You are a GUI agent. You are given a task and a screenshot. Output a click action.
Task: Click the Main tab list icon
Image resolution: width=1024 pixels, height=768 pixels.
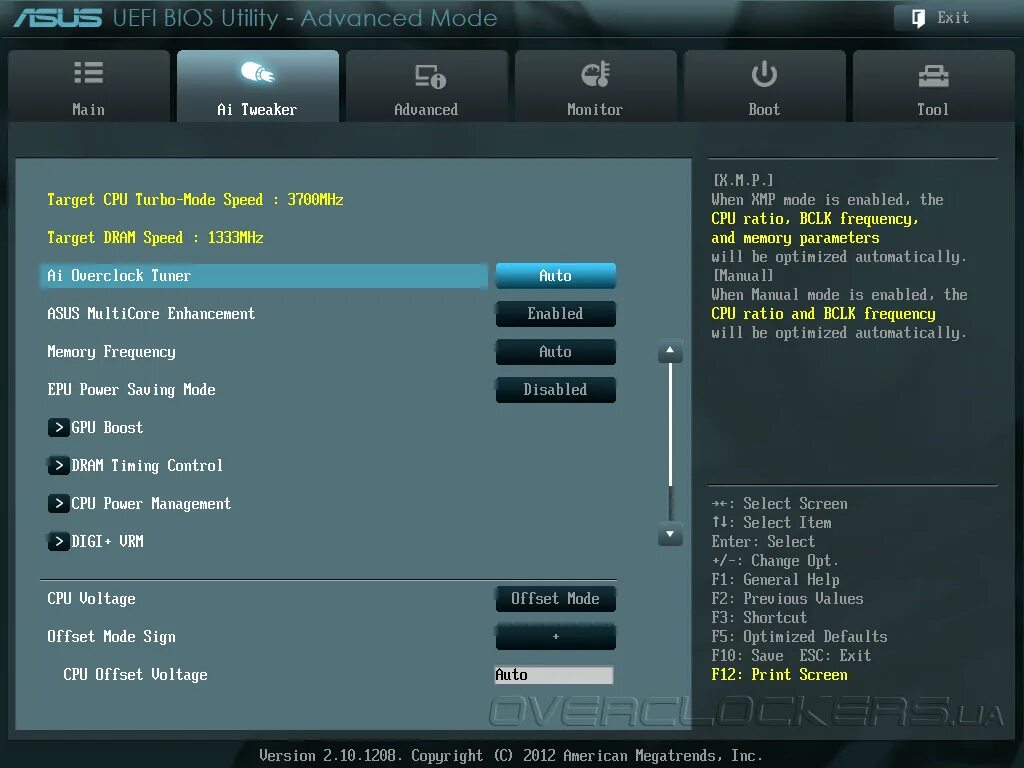point(89,72)
